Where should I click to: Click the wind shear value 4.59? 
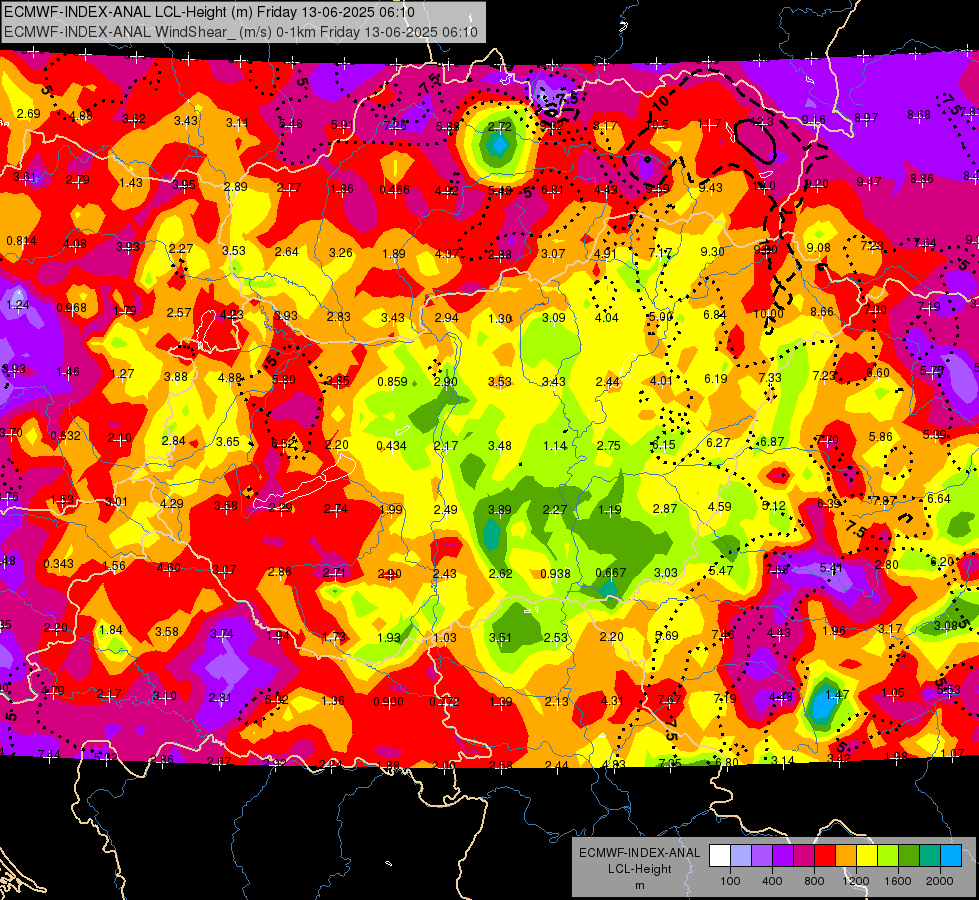719,506
